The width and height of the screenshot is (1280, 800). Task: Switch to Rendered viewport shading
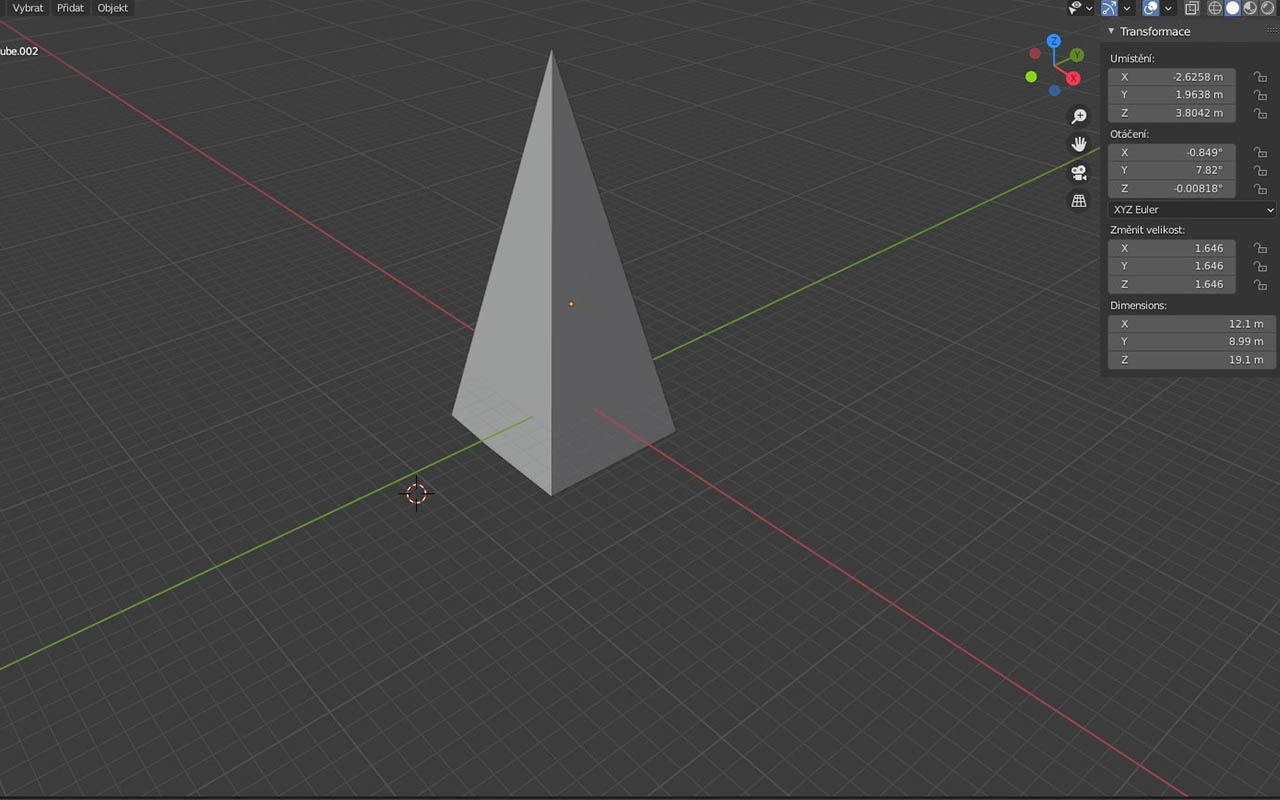point(1267,8)
